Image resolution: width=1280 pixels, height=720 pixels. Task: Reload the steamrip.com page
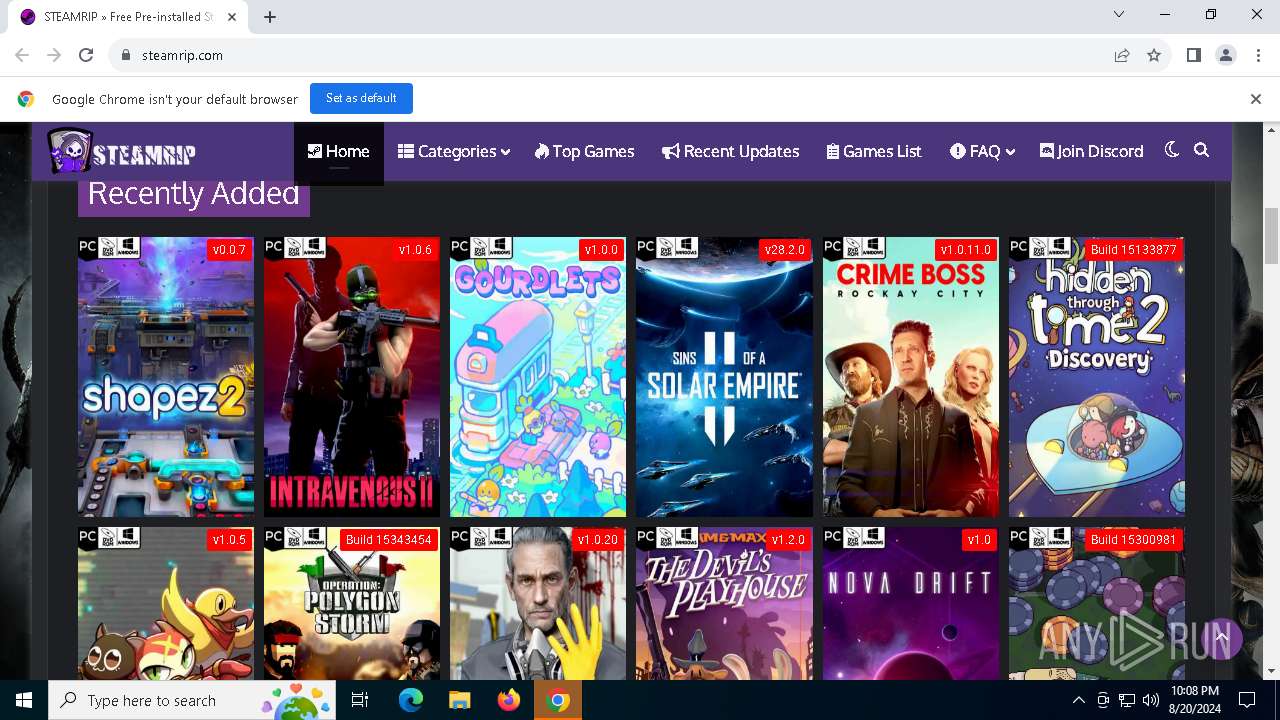click(86, 55)
